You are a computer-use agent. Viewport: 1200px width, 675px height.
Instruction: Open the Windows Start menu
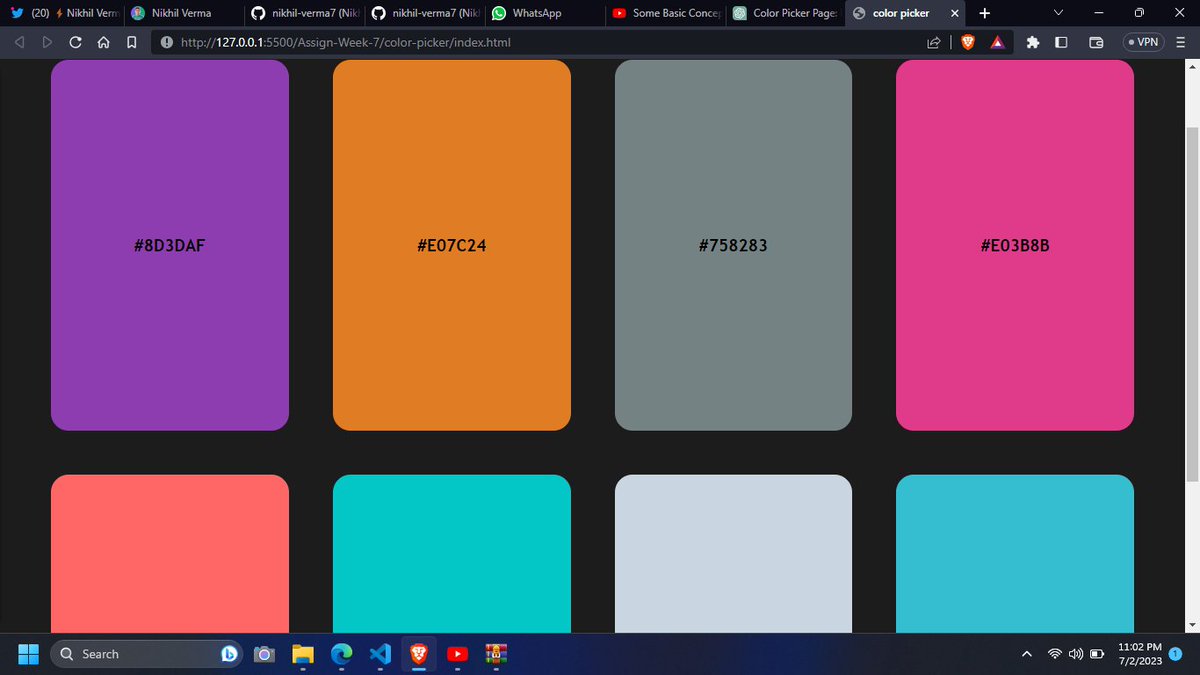(x=27, y=654)
